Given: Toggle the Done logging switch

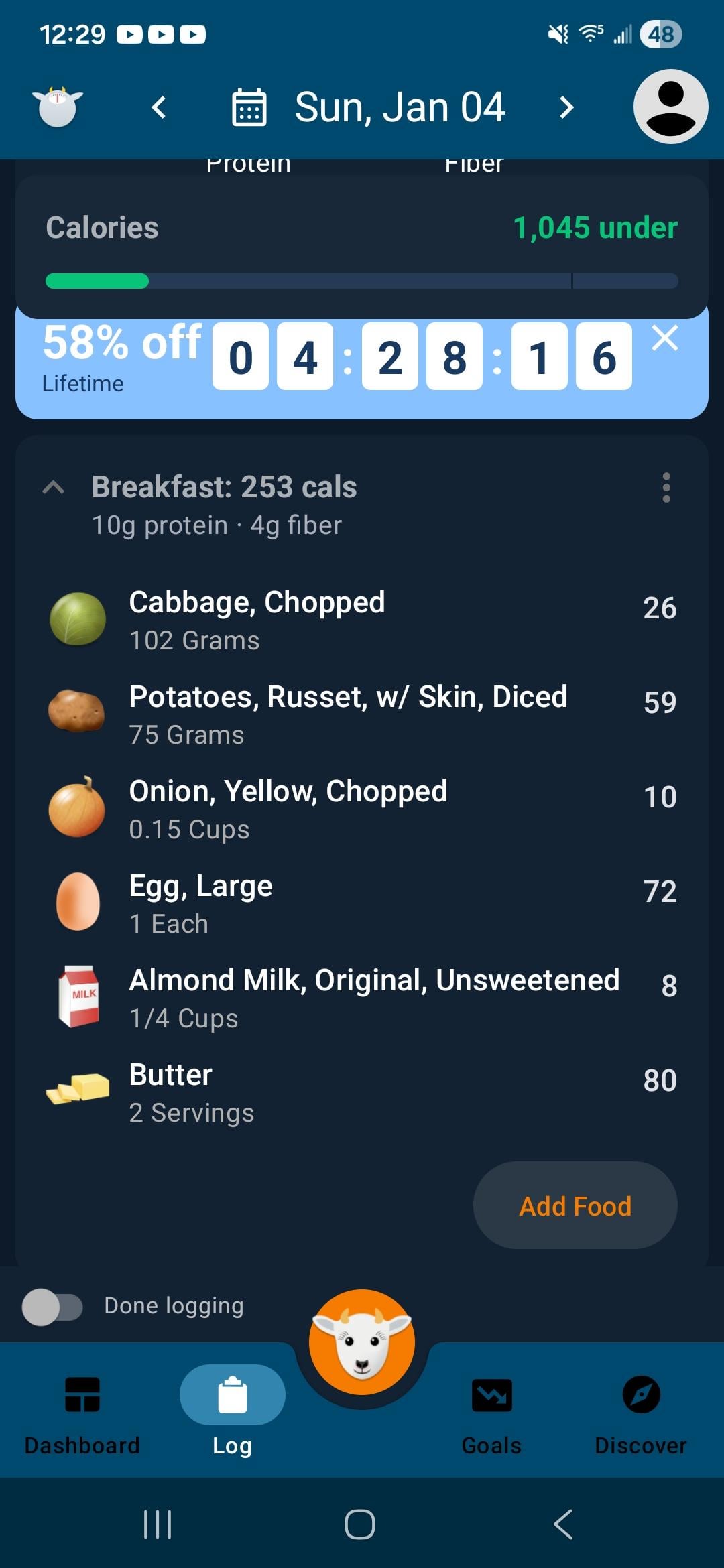Looking at the screenshot, I should click(x=52, y=1307).
